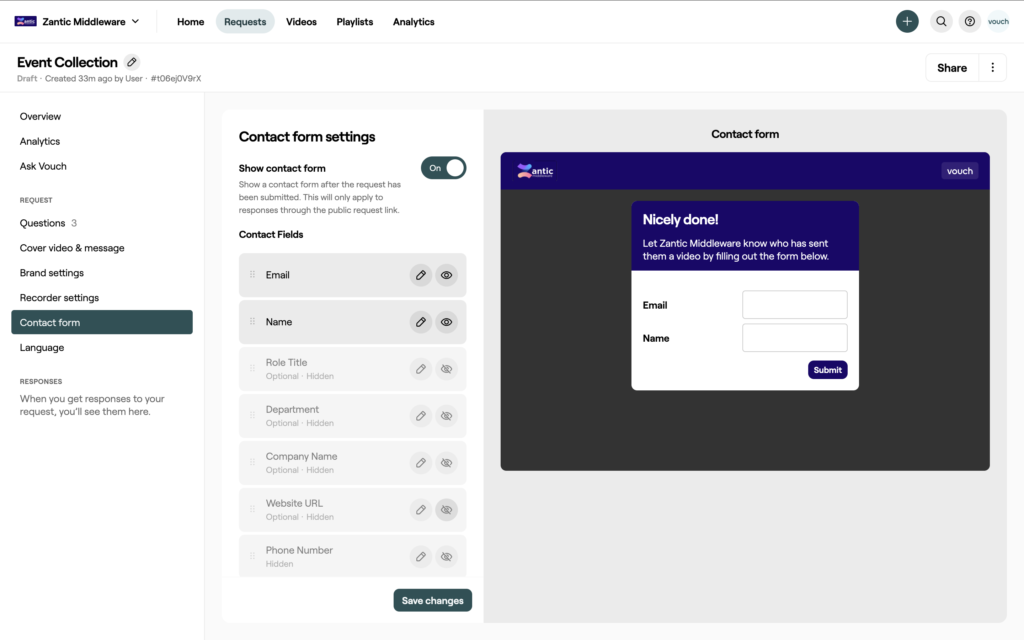This screenshot has width=1024, height=640.
Task: Show the Role Title field
Action: pos(447,369)
